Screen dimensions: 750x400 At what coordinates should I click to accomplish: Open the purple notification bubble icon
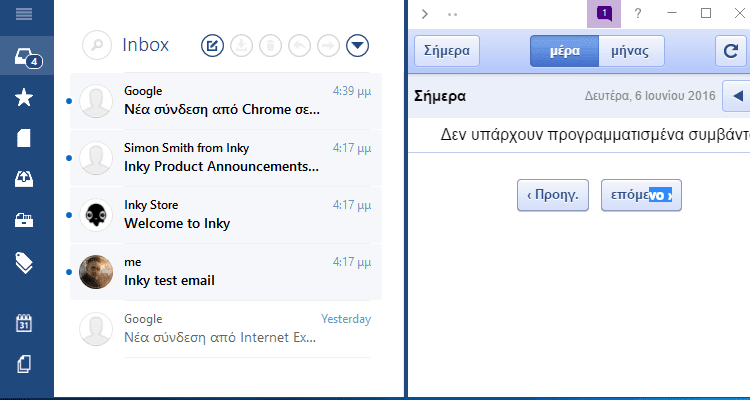(x=604, y=14)
